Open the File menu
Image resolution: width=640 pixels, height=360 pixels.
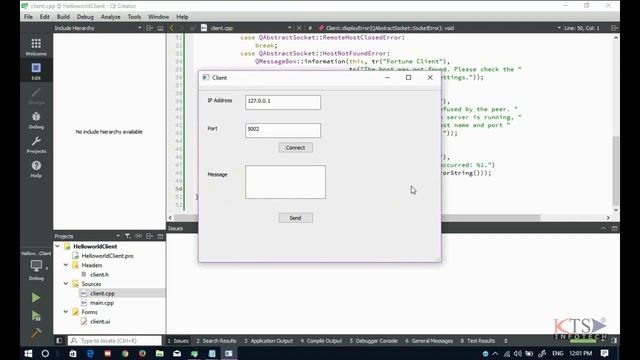[x=28, y=17]
